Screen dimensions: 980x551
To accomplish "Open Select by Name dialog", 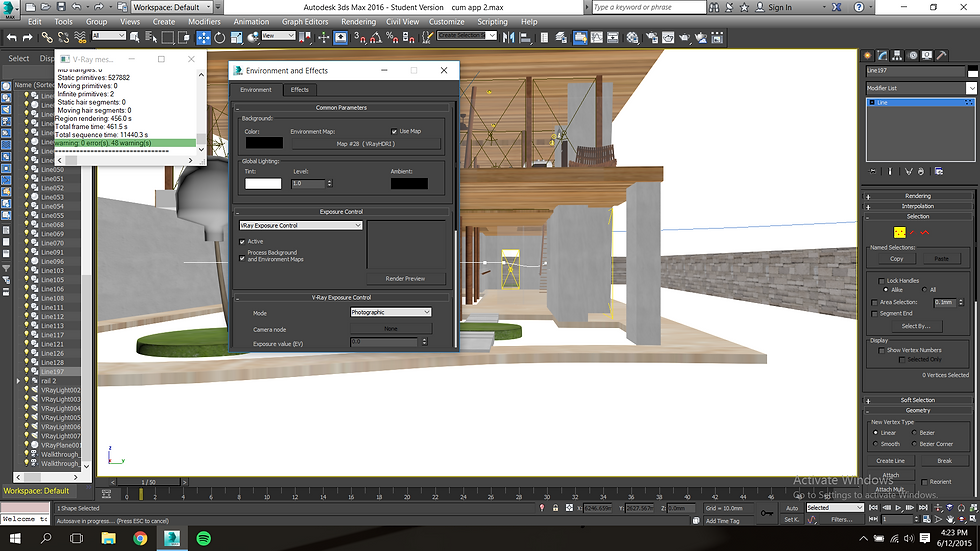I will pos(151,37).
